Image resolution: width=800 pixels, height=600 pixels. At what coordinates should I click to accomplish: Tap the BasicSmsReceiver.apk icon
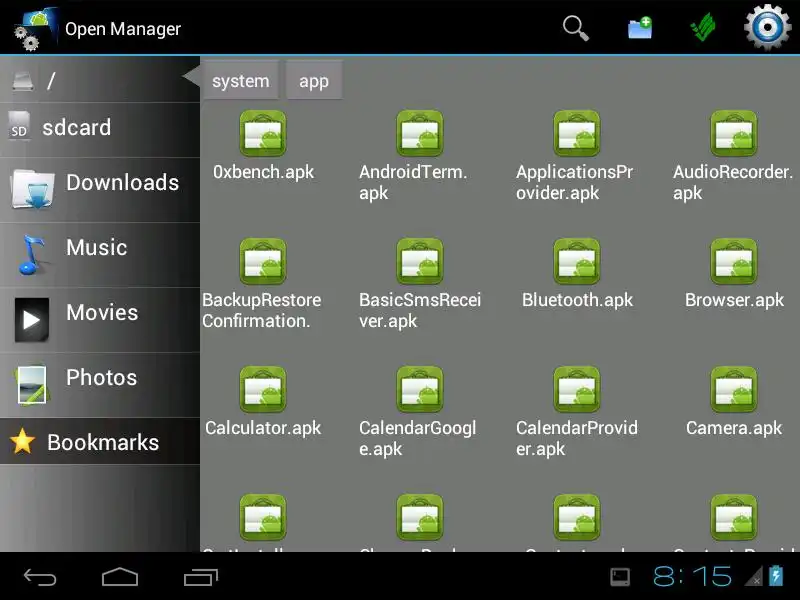pos(420,261)
